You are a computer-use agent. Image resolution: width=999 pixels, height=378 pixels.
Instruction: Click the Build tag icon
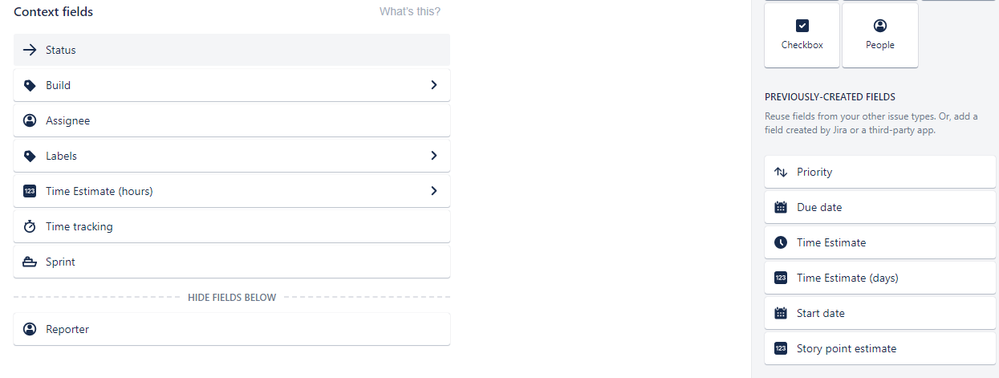(29, 85)
